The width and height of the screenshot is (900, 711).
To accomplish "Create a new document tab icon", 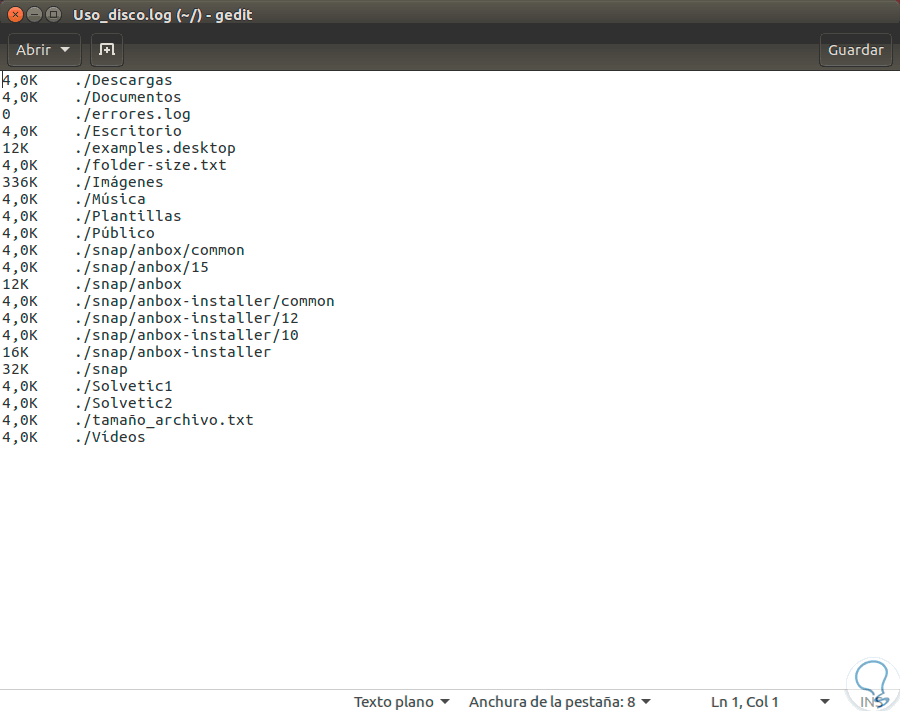I will [107, 50].
